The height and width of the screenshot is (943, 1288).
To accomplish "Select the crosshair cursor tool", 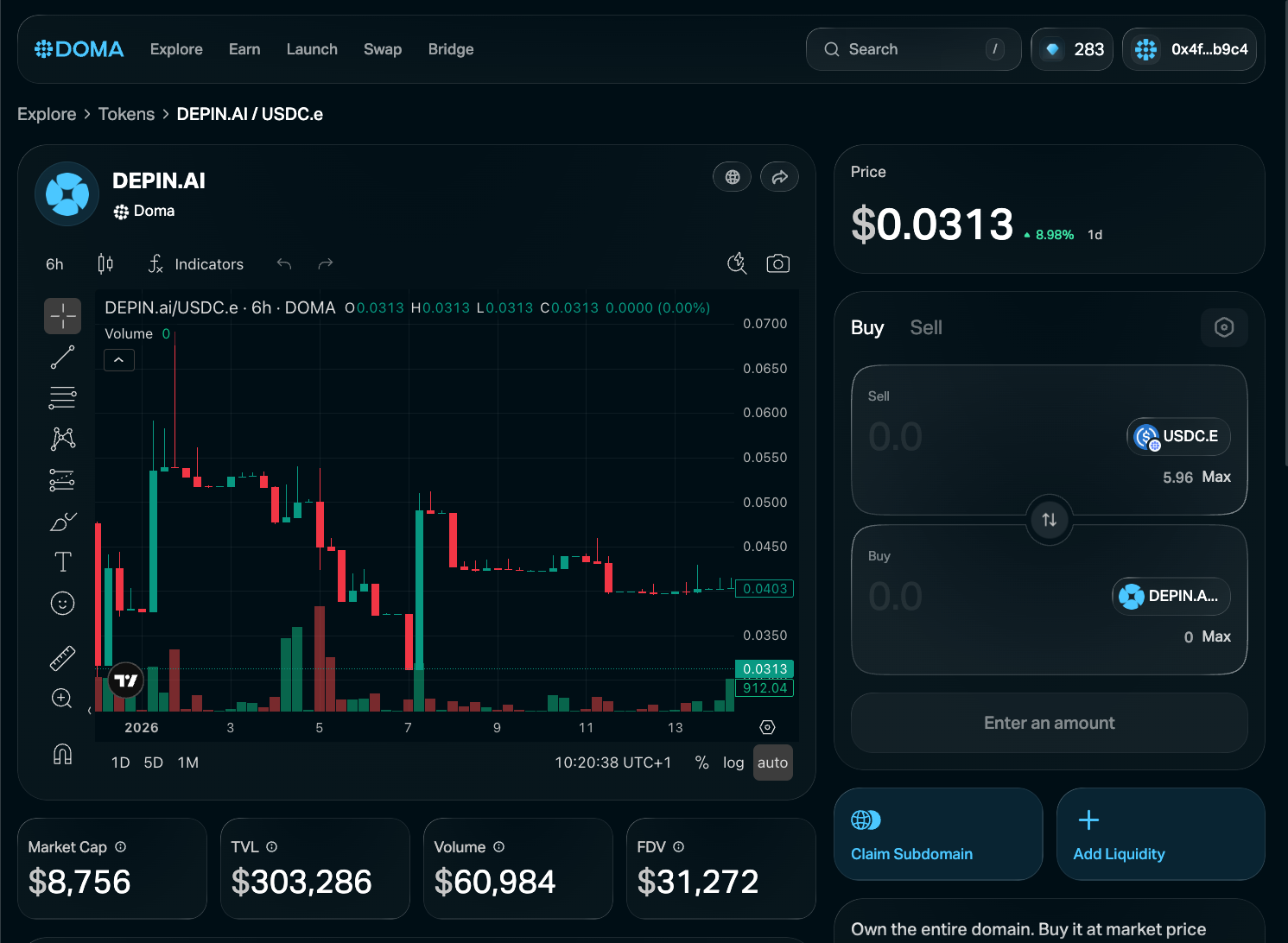I will (x=62, y=316).
